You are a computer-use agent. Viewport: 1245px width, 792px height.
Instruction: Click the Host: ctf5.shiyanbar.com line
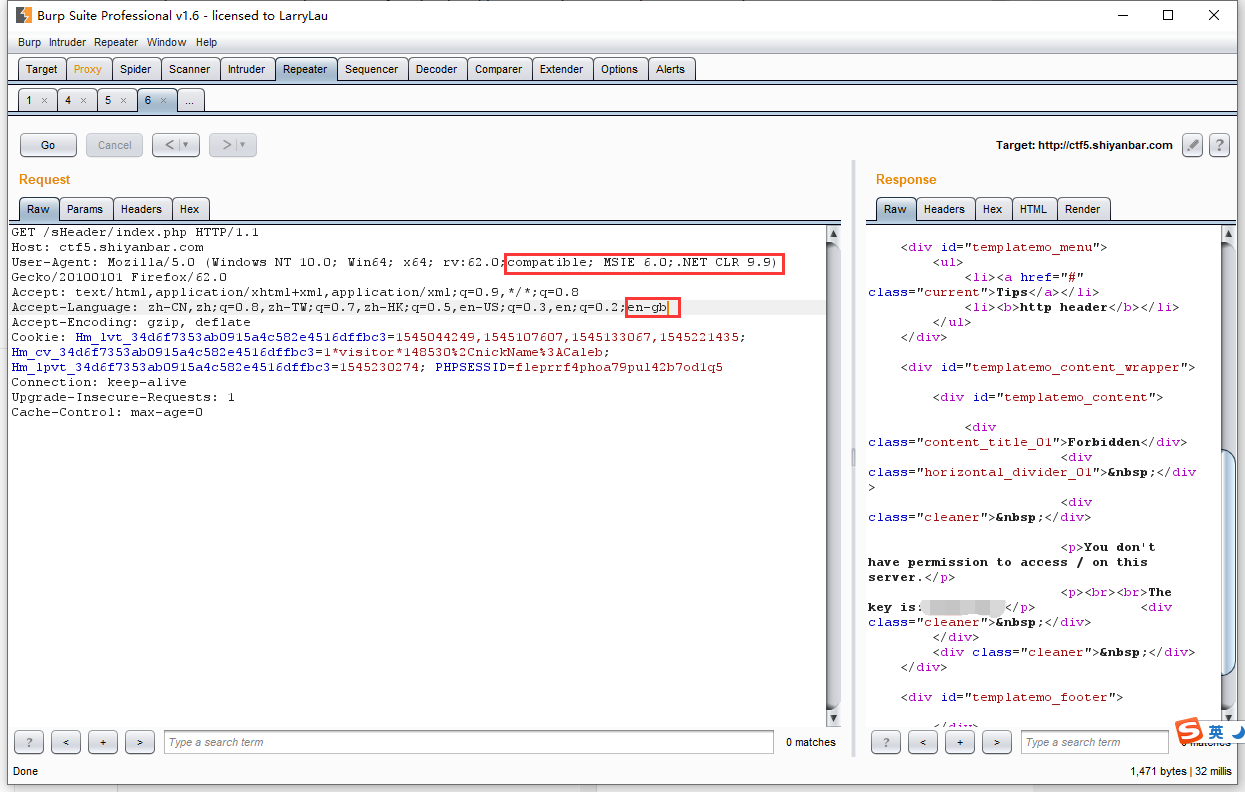pos(108,247)
